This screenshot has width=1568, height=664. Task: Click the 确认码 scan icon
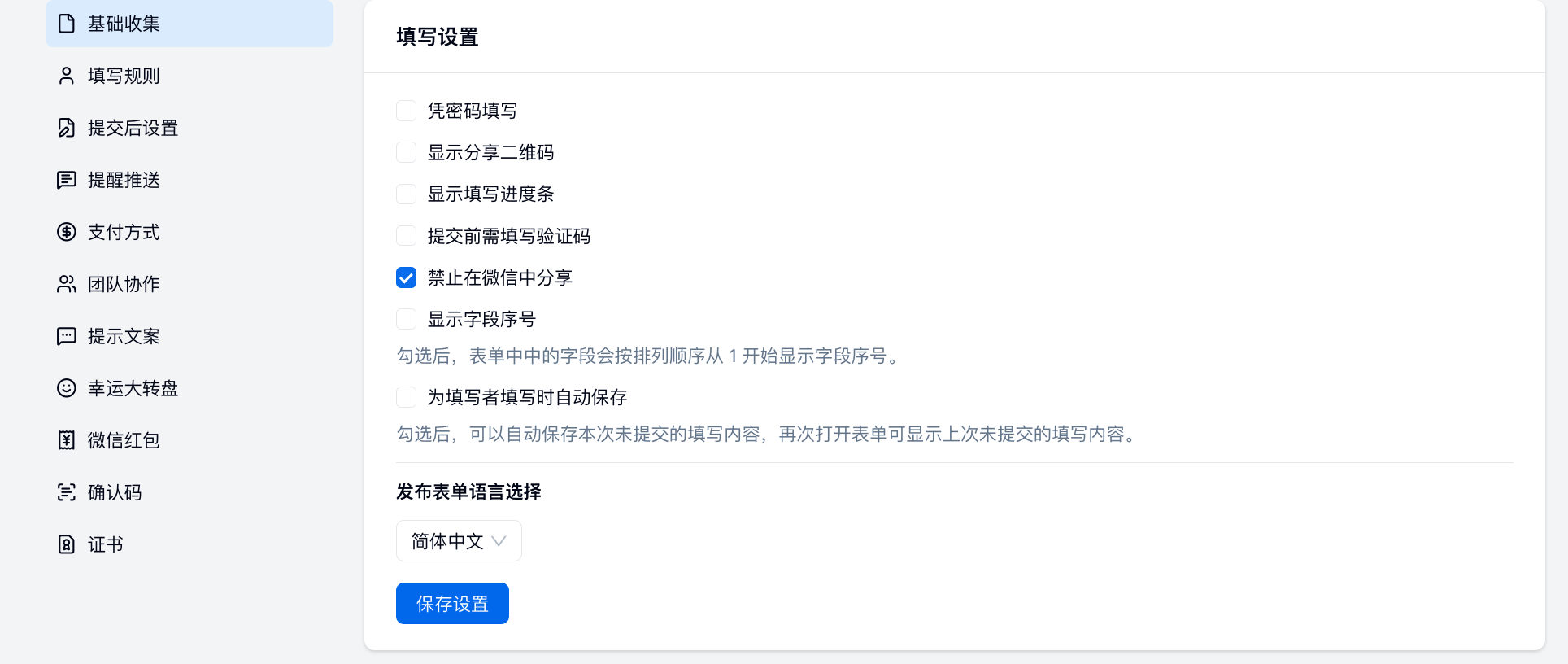[x=67, y=492]
